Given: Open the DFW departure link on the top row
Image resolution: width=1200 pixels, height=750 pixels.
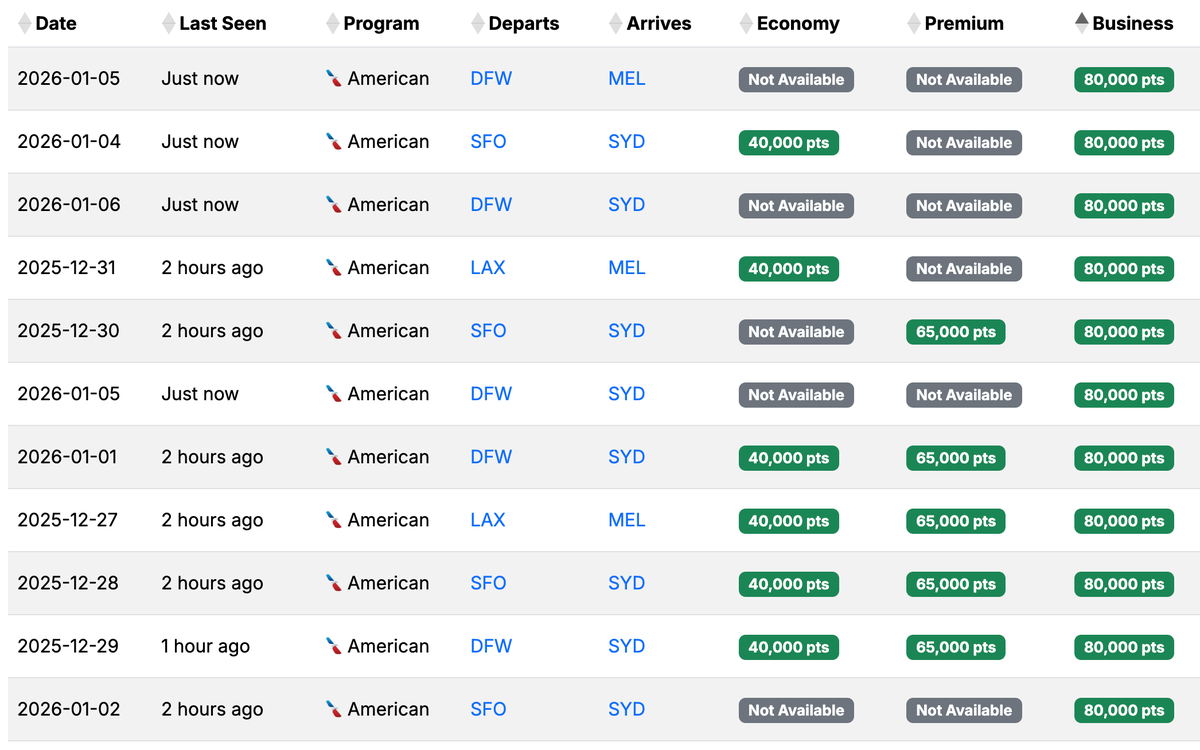Looking at the screenshot, I should click(x=490, y=79).
